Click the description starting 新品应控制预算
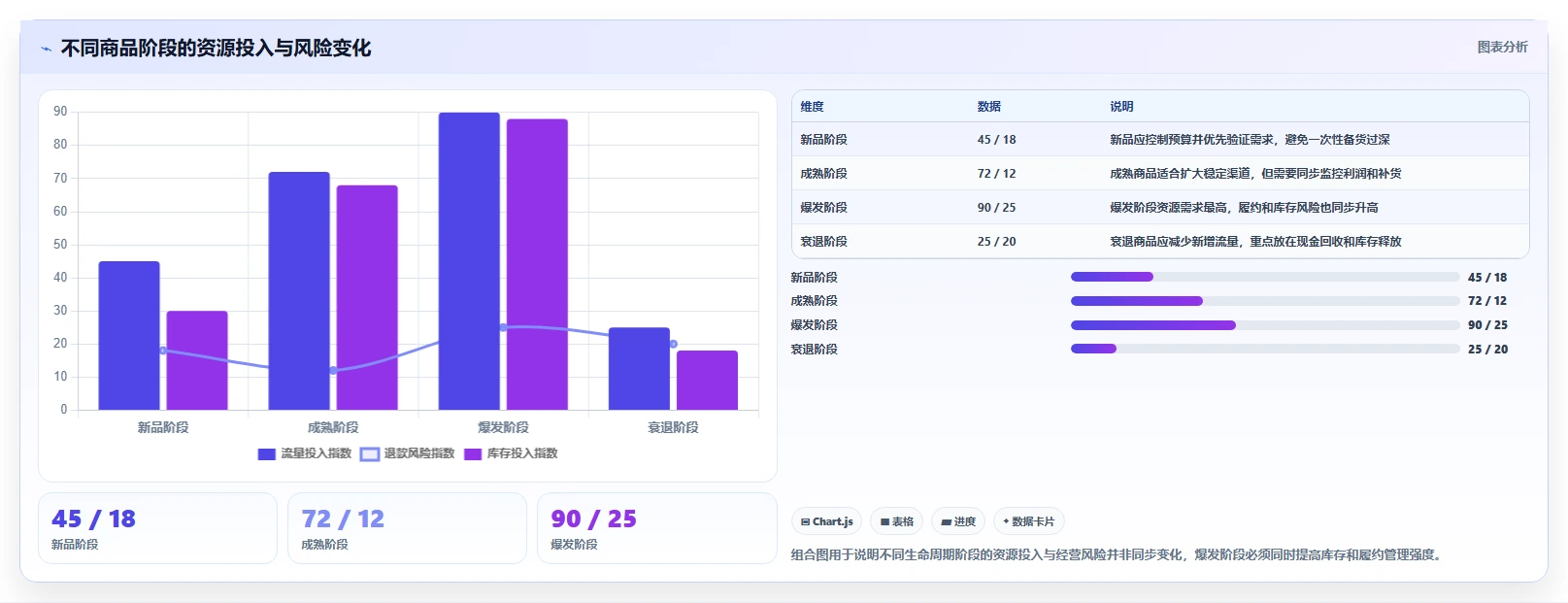 [x=1250, y=140]
